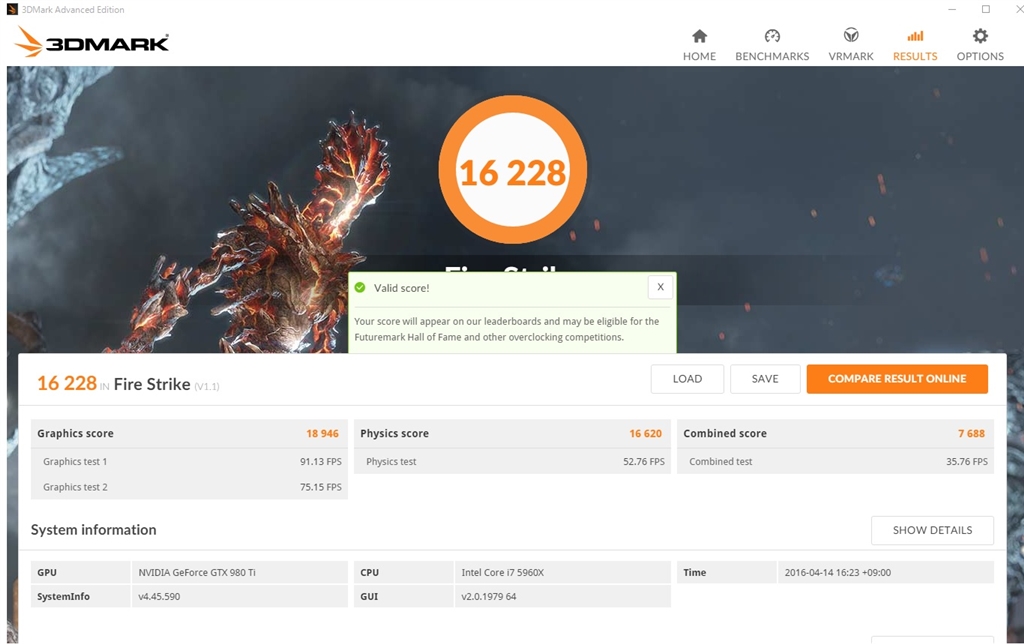Image resolution: width=1024 pixels, height=644 pixels.
Task: Click the Results bar chart icon
Action: click(915, 36)
